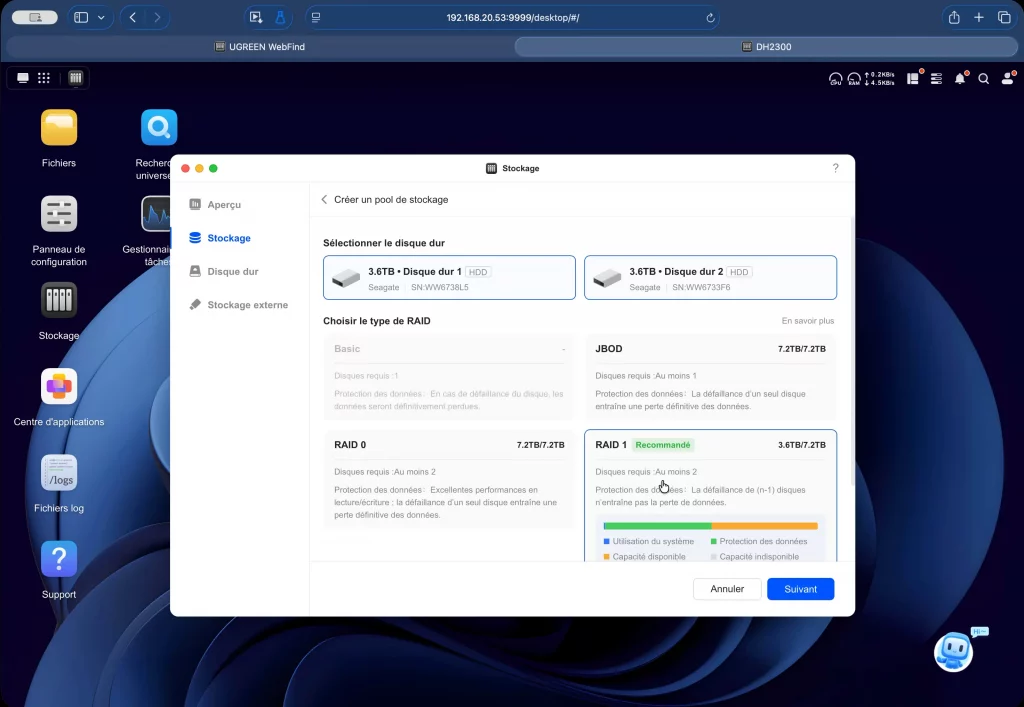Select the Disque dur 1 drive card

click(449, 278)
